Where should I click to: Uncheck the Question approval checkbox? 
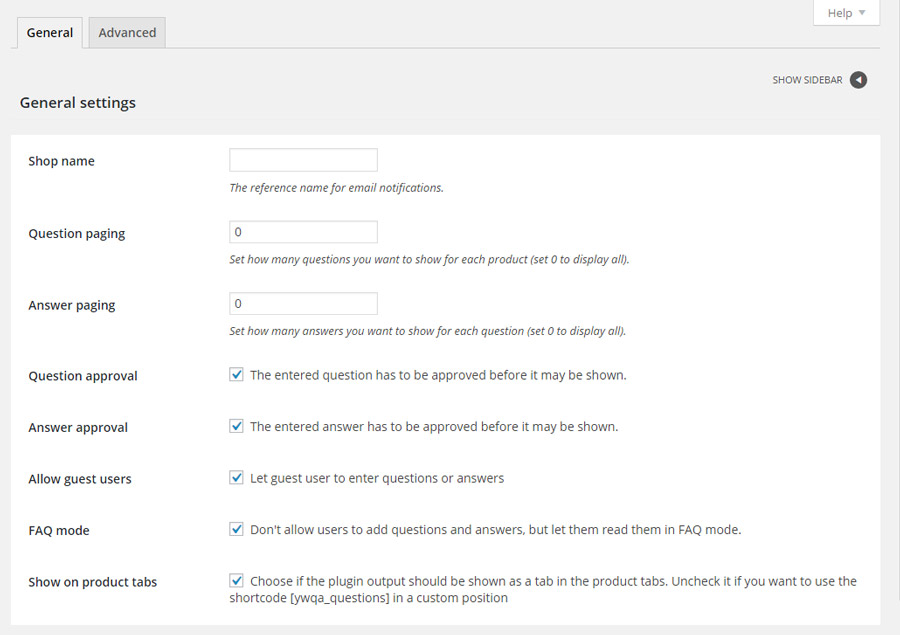pos(237,375)
